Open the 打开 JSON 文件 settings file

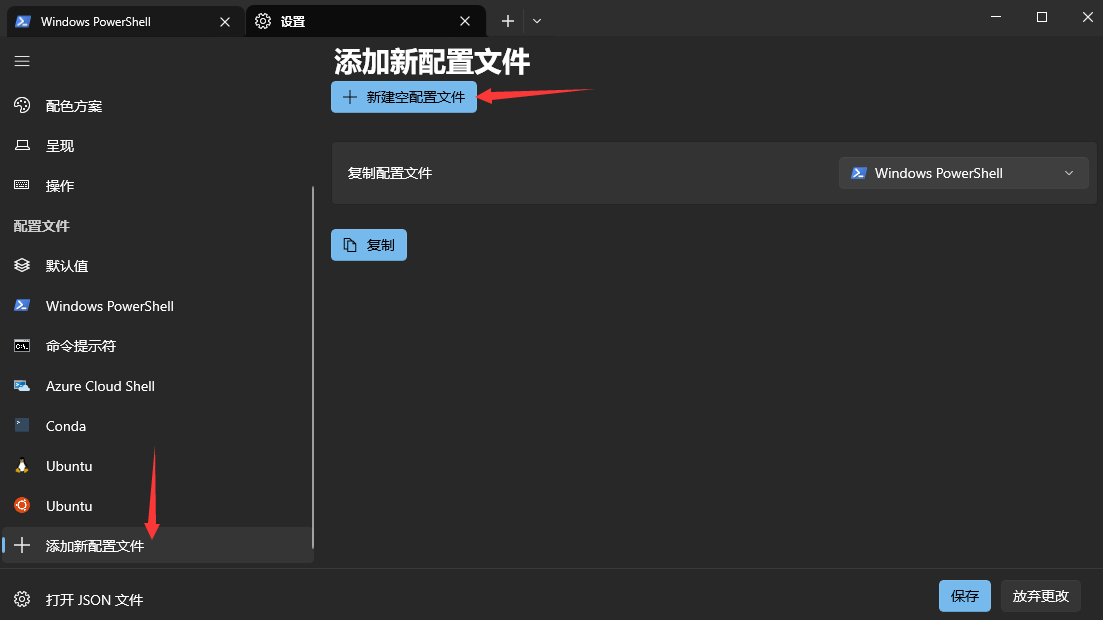click(94, 600)
